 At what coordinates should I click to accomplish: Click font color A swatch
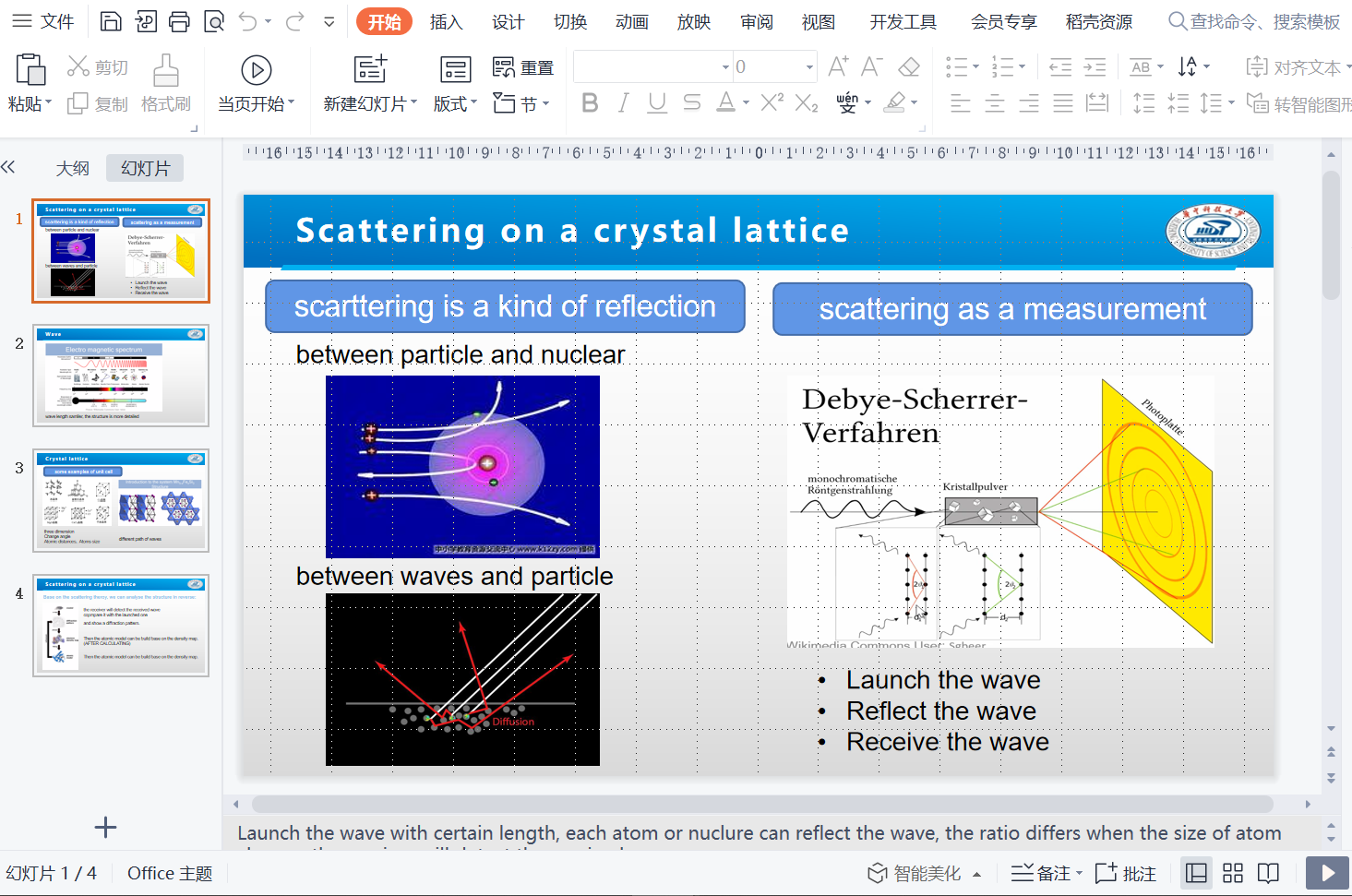pyautogui.click(x=726, y=102)
